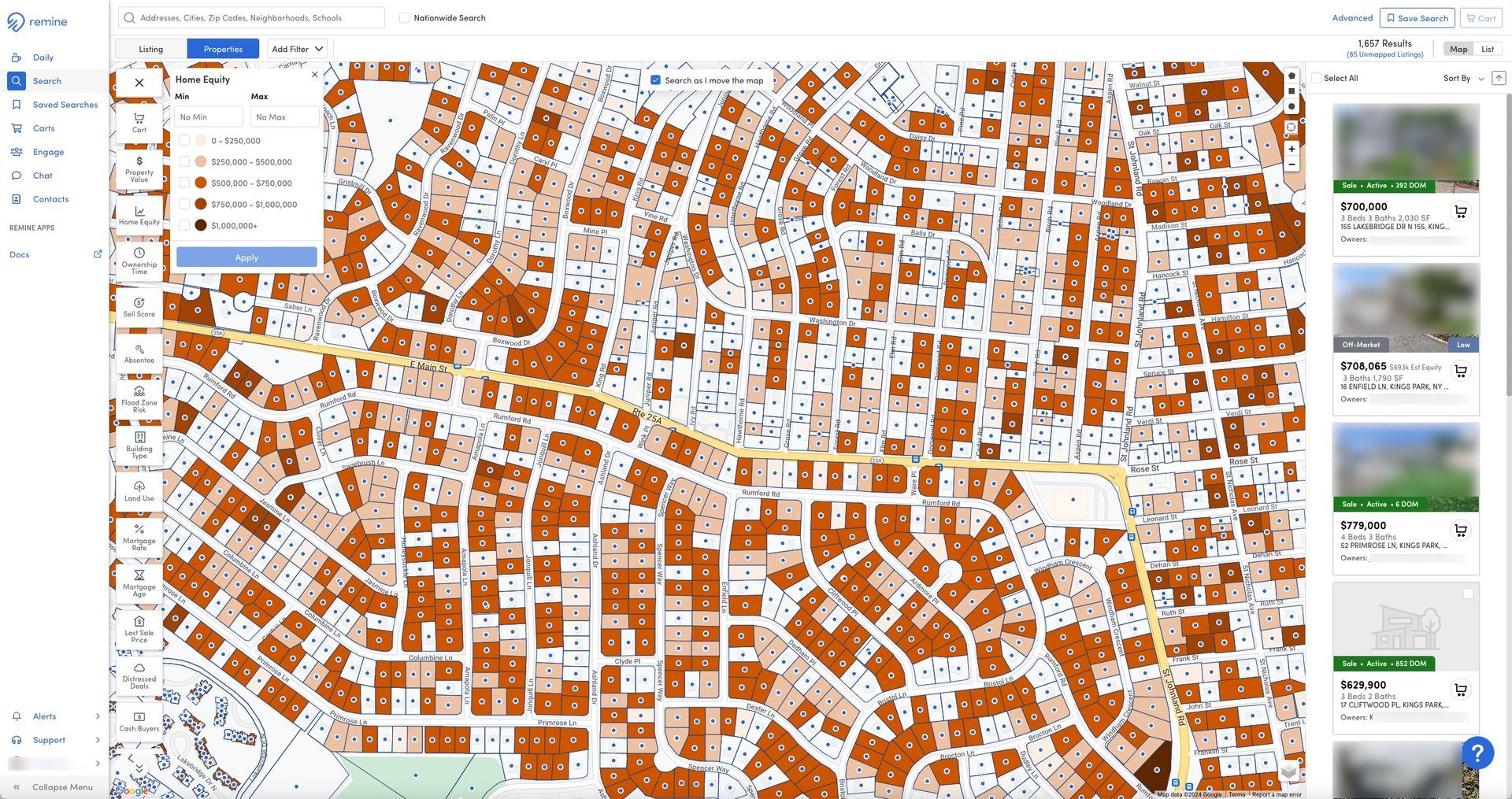This screenshot has height=799, width=1512.
Task: Switch to the Listing tab
Action: click(150, 48)
